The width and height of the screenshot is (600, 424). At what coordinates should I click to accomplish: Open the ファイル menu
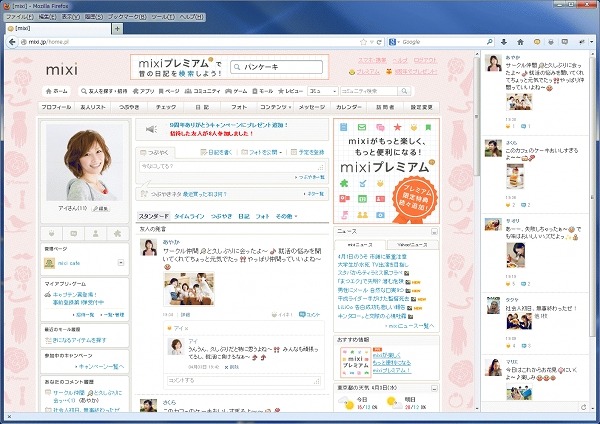[x=20, y=17]
